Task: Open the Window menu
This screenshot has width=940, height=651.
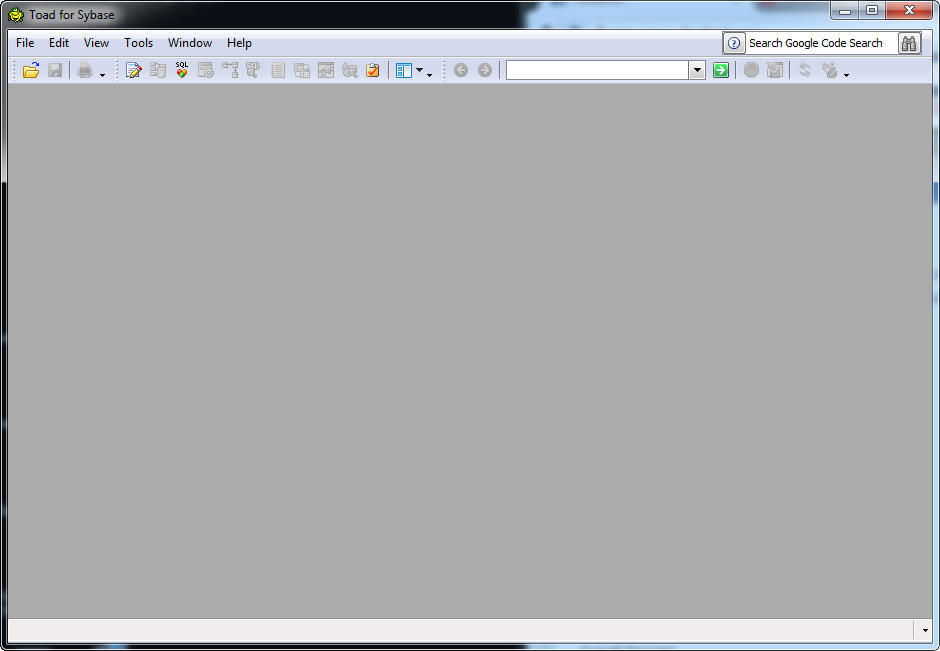Action: [190, 43]
